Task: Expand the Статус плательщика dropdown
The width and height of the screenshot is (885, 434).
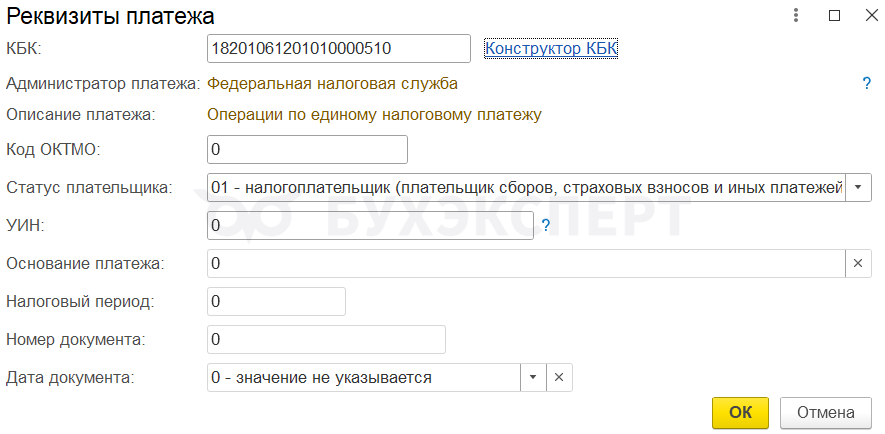Action: point(858,187)
